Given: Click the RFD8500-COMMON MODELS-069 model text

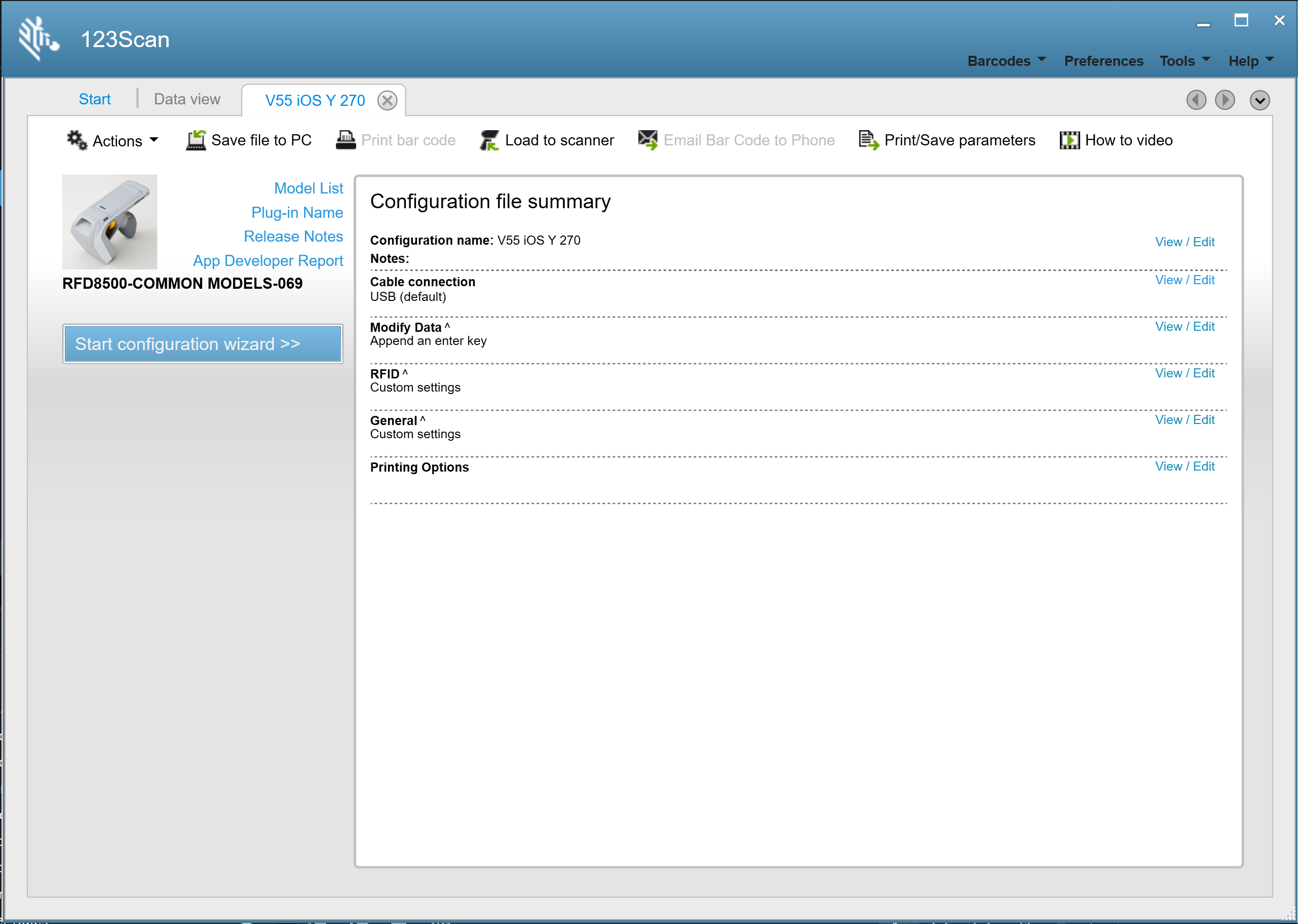Looking at the screenshot, I should [182, 283].
